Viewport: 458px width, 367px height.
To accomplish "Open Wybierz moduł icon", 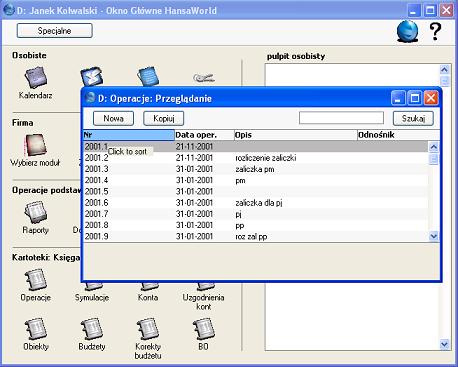I will [x=35, y=145].
